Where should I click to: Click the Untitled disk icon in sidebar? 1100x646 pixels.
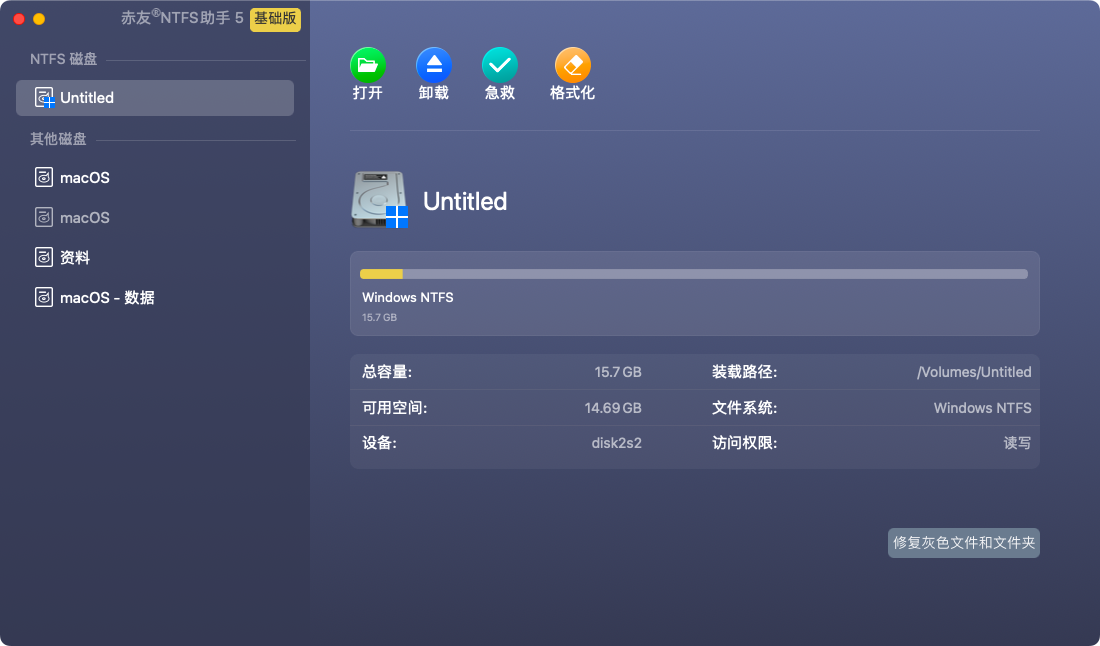[44, 97]
